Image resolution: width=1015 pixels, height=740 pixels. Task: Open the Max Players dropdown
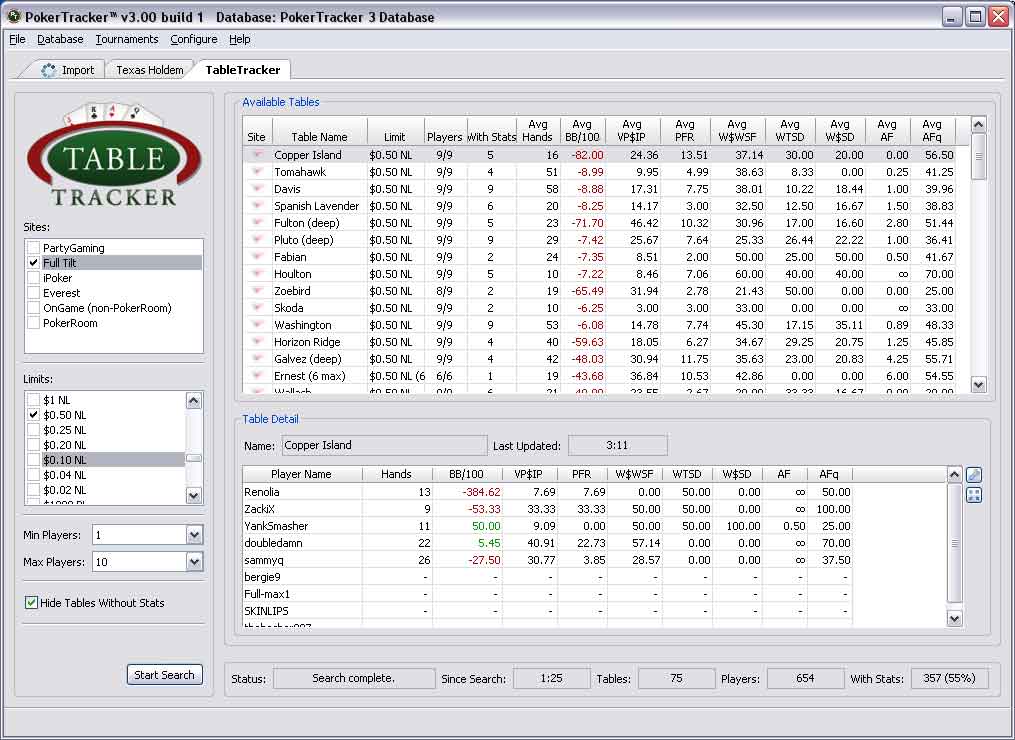[194, 562]
